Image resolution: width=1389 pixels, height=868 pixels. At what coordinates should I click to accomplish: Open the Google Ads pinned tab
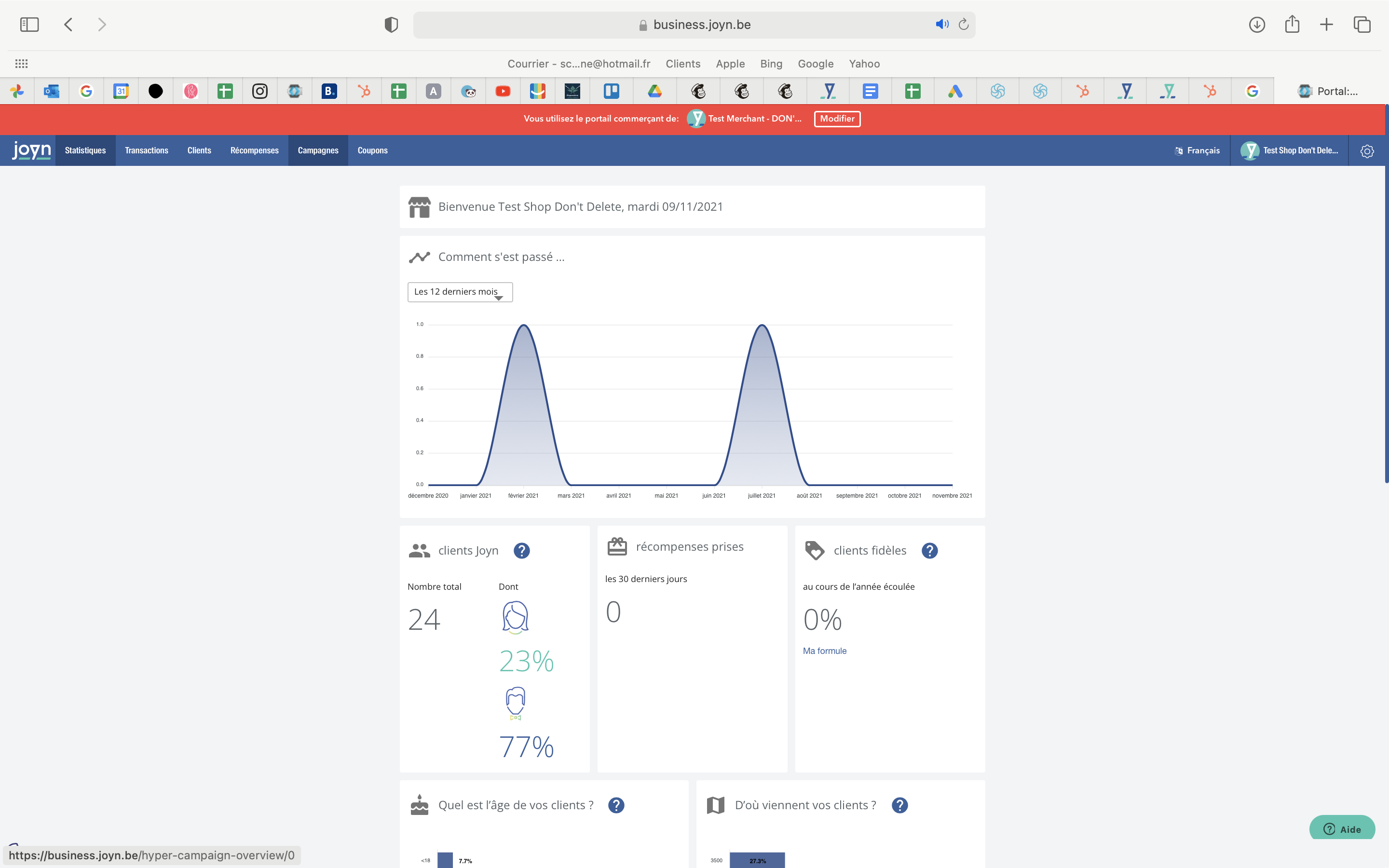(x=955, y=91)
